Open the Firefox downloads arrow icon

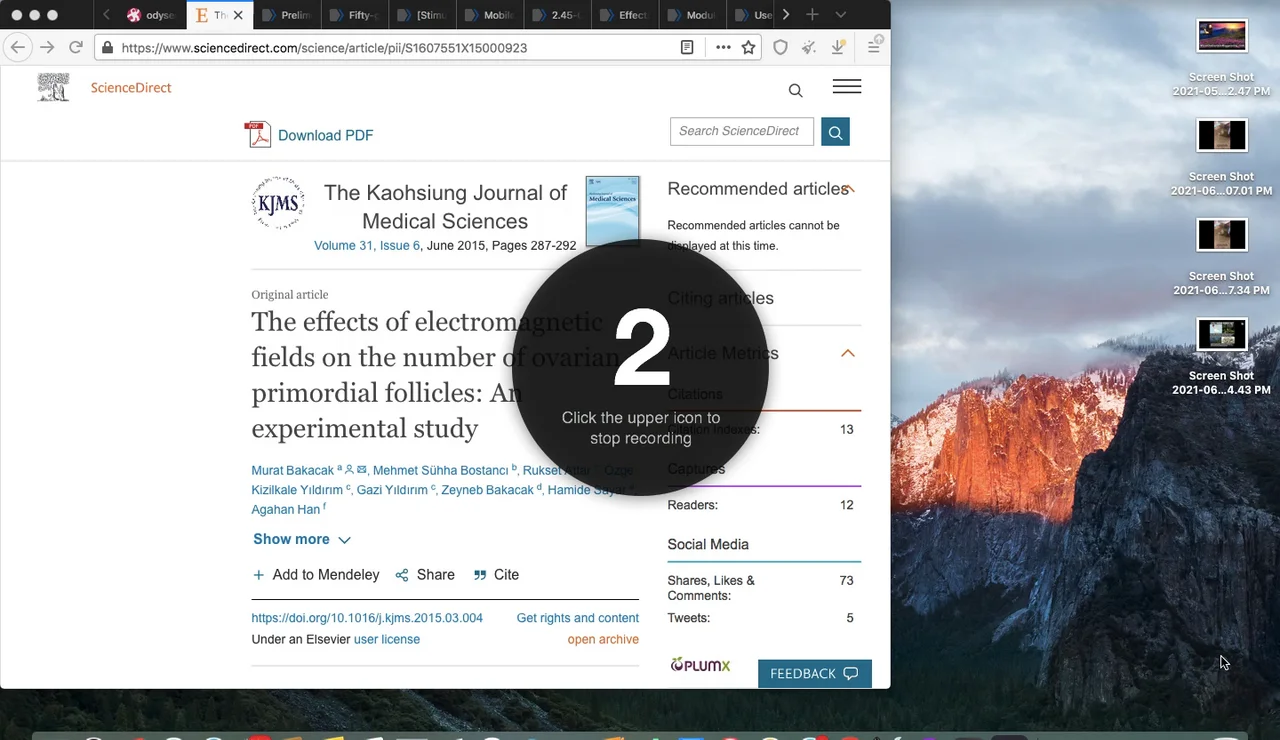(839, 47)
